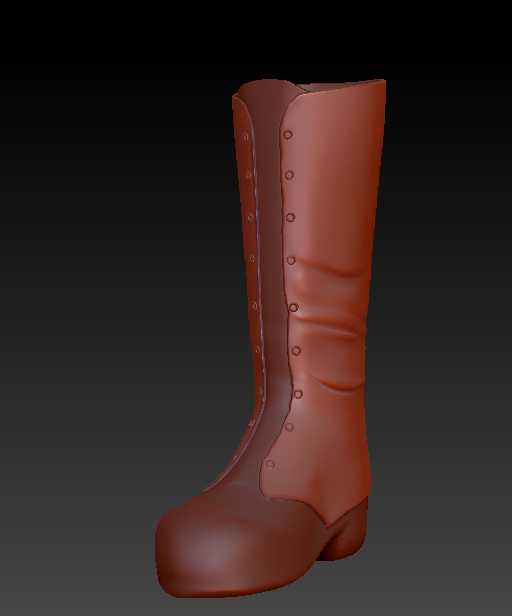Click the lowest eyelet on the right flap
This screenshot has width=512, height=616.
pos(270,464)
